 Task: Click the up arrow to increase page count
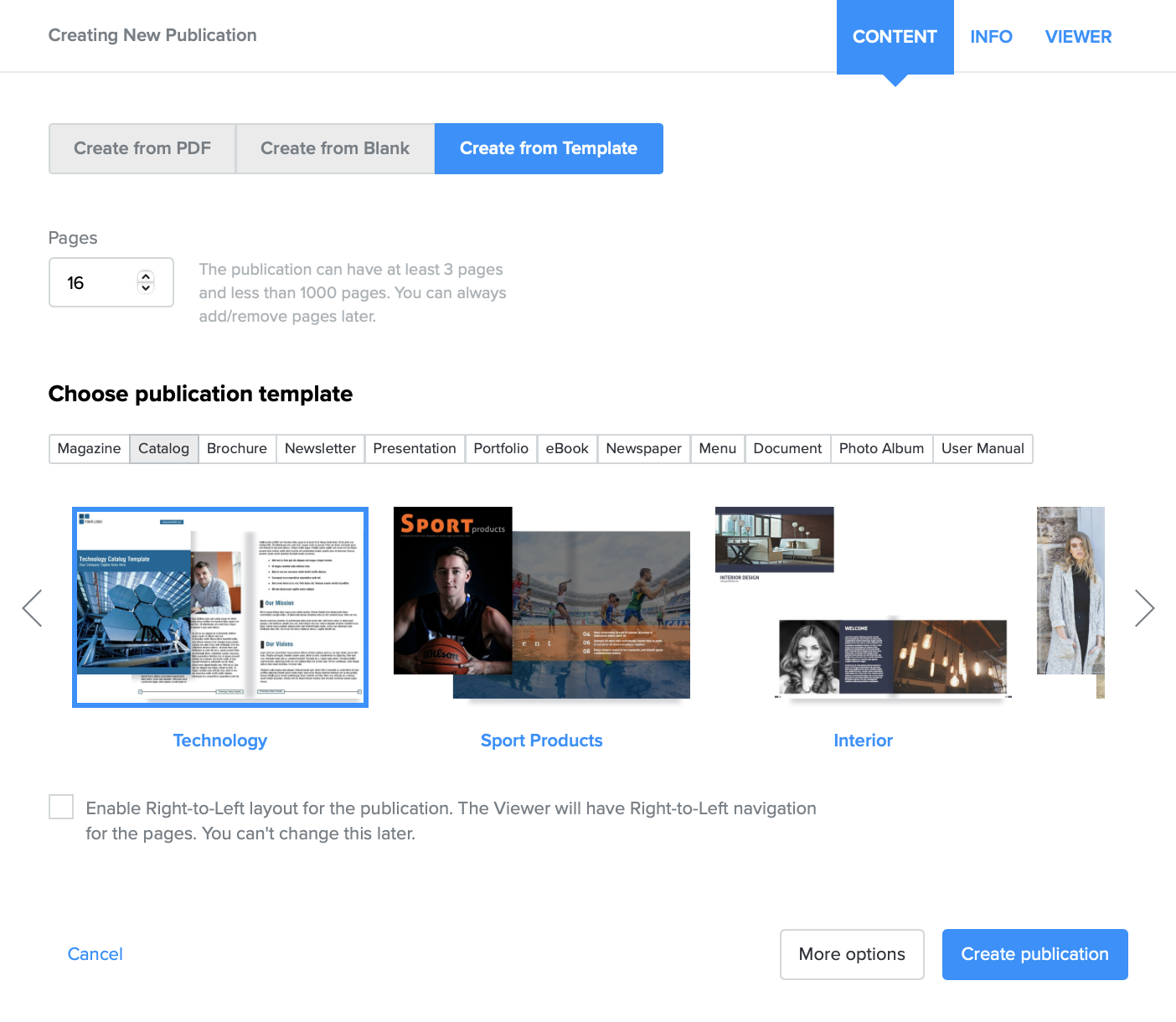145,276
